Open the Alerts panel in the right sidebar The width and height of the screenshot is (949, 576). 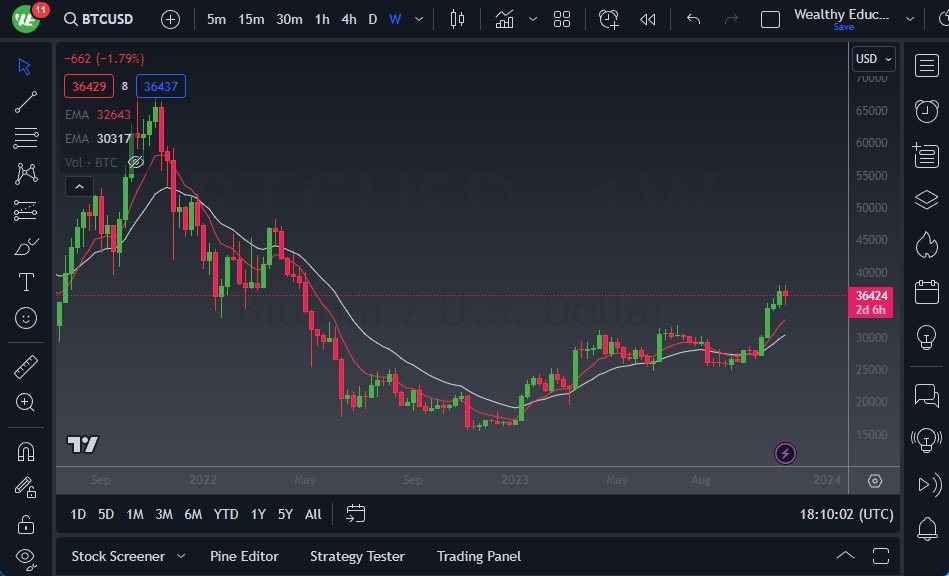point(925,111)
